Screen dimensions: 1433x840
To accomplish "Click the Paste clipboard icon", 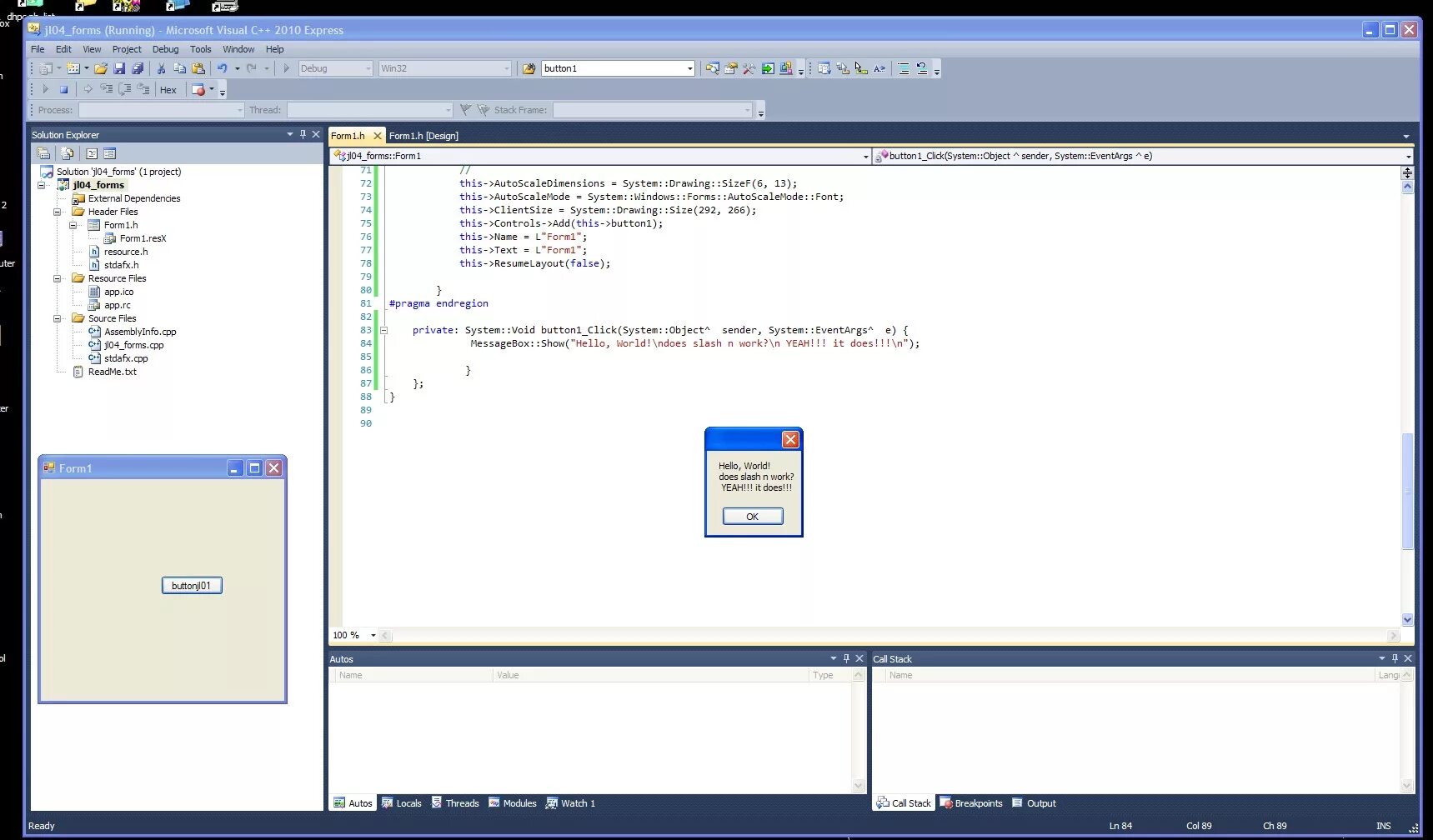I will click(198, 68).
